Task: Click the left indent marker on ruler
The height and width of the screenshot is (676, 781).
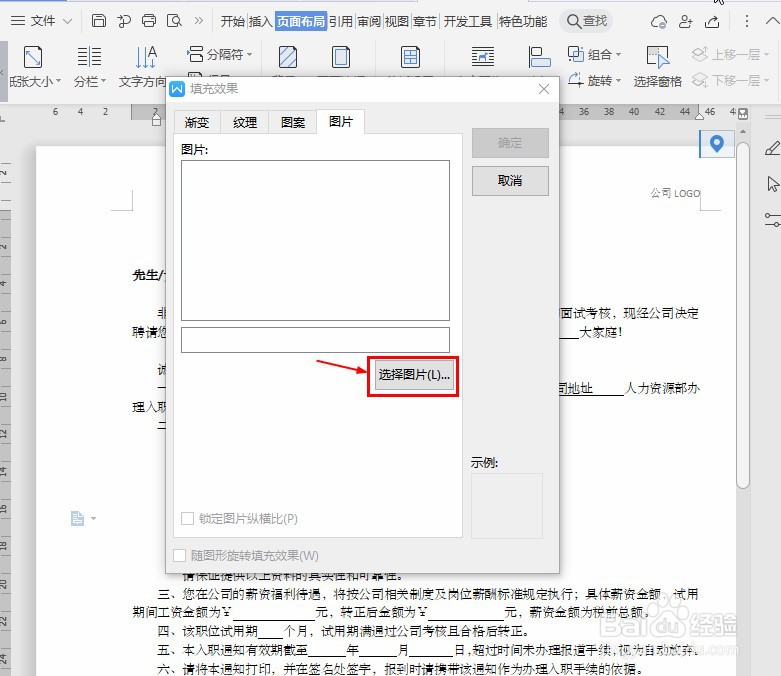Action: [x=156, y=120]
